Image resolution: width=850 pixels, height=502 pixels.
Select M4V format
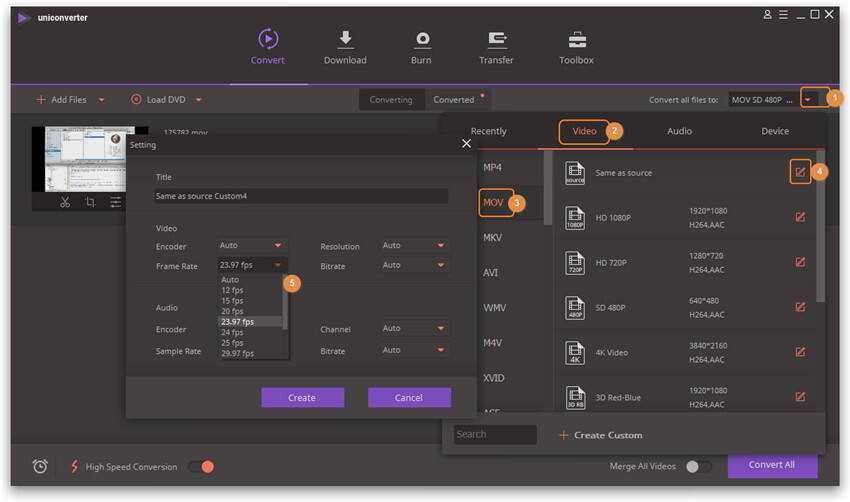(493, 343)
